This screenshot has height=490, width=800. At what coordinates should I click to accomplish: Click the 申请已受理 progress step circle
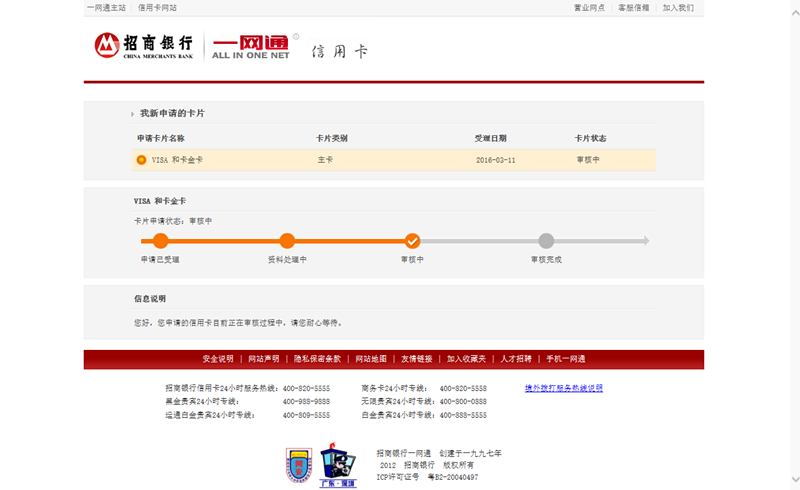coord(161,240)
